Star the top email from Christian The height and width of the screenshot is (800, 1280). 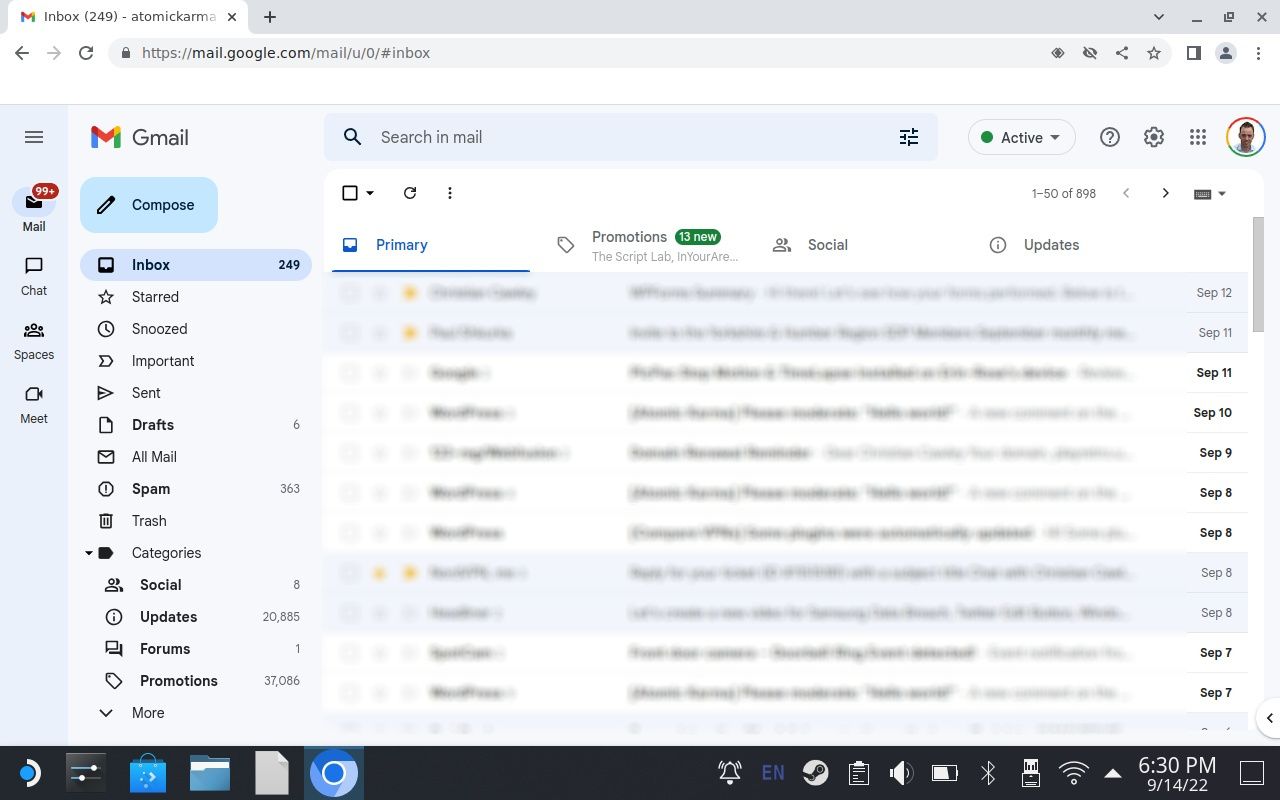(x=410, y=292)
